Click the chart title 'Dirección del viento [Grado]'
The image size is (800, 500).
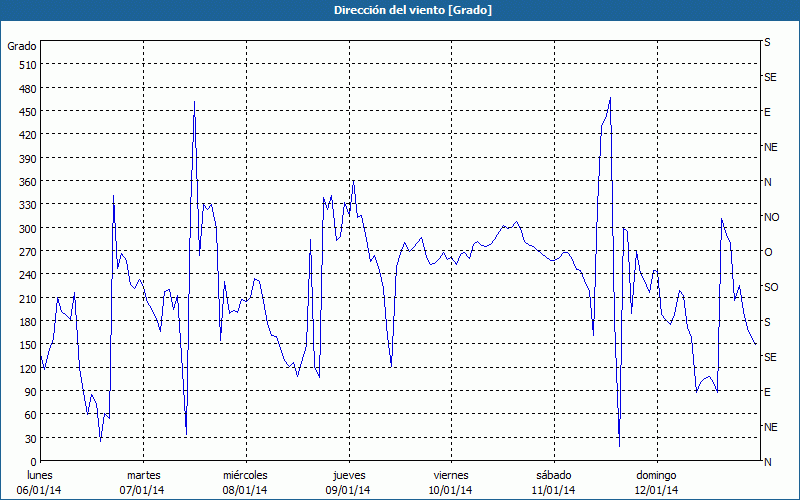click(413, 10)
